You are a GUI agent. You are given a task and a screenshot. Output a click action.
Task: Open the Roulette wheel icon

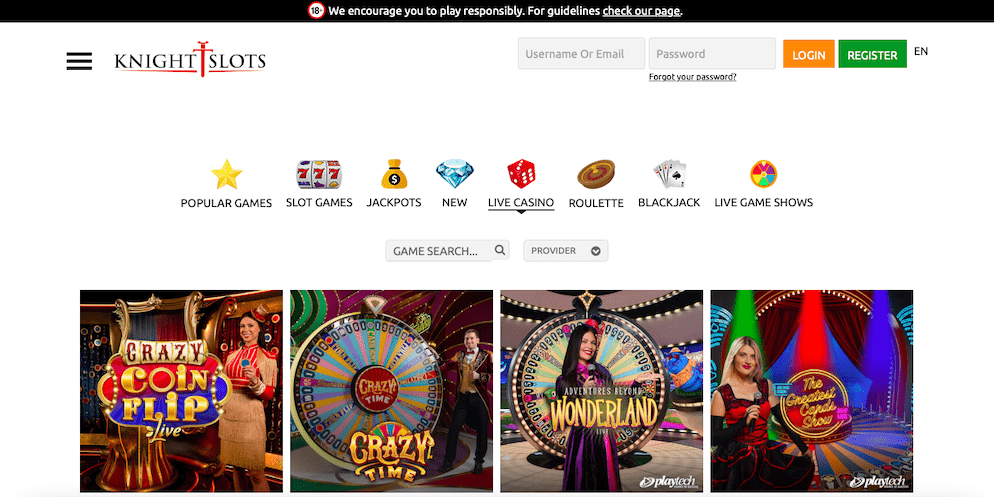596,174
